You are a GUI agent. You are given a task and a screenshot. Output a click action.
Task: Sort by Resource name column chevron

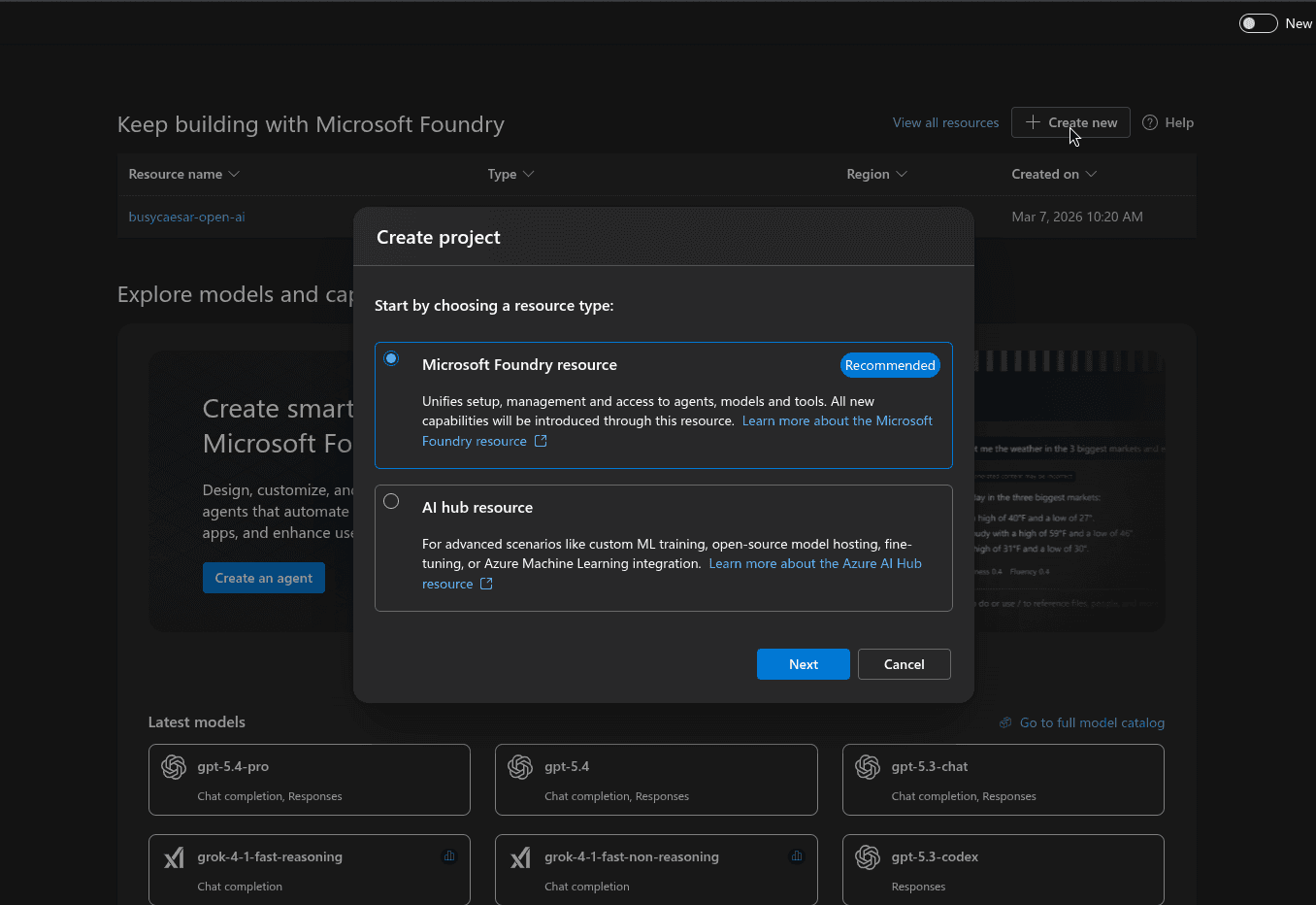[x=234, y=174]
